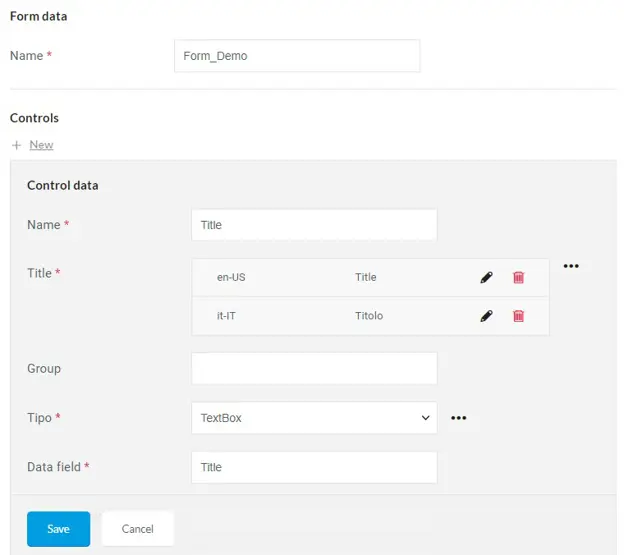The height and width of the screenshot is (555, 624).
Task: Focus the Data field input
Action: (x=313, y=467)
